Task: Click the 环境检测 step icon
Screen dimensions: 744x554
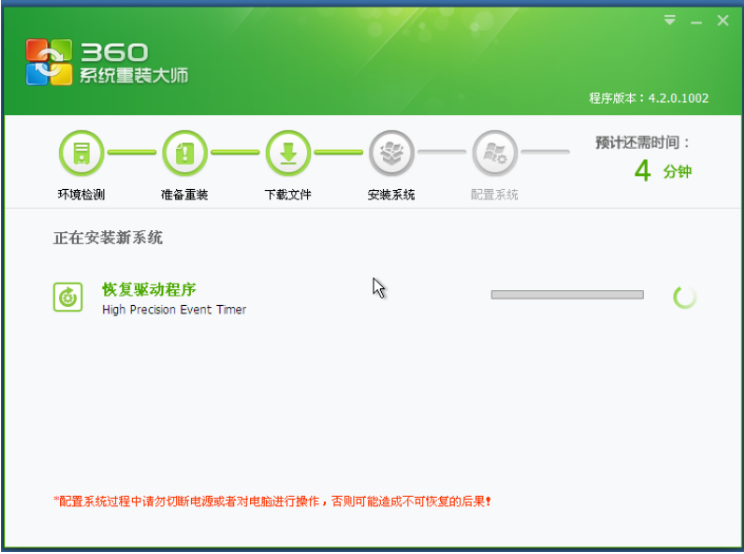Action: click(x=82, y=153)
